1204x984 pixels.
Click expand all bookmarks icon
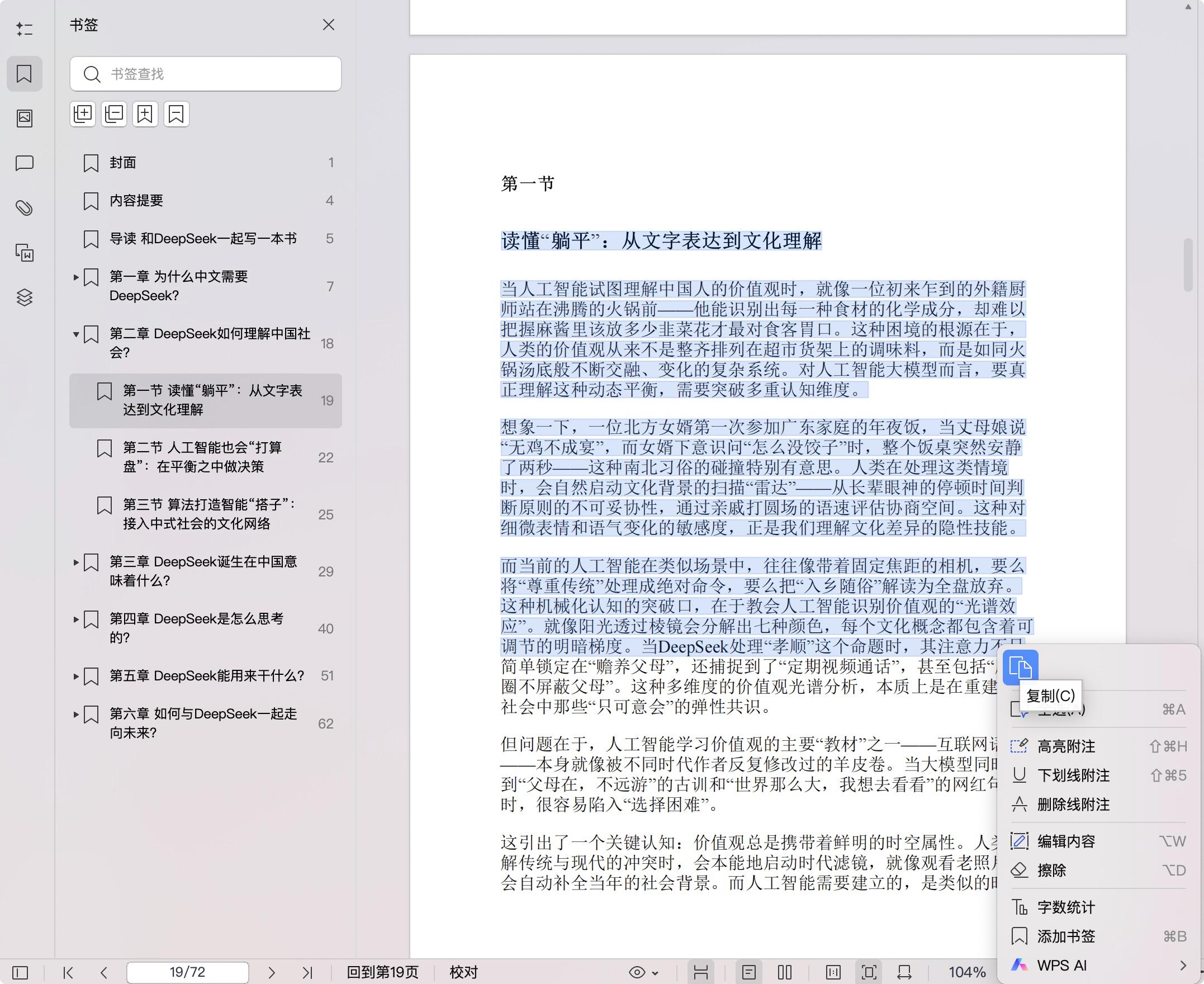coord(83,114)
